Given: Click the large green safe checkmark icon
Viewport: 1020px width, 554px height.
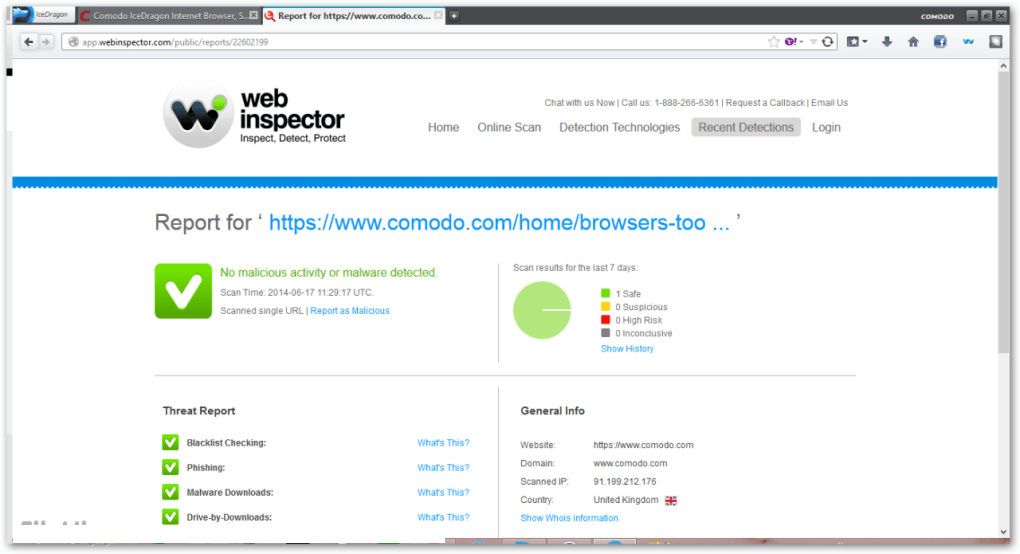Looking at the screenshot, I should pyautogui.click(x=183, y=291).
